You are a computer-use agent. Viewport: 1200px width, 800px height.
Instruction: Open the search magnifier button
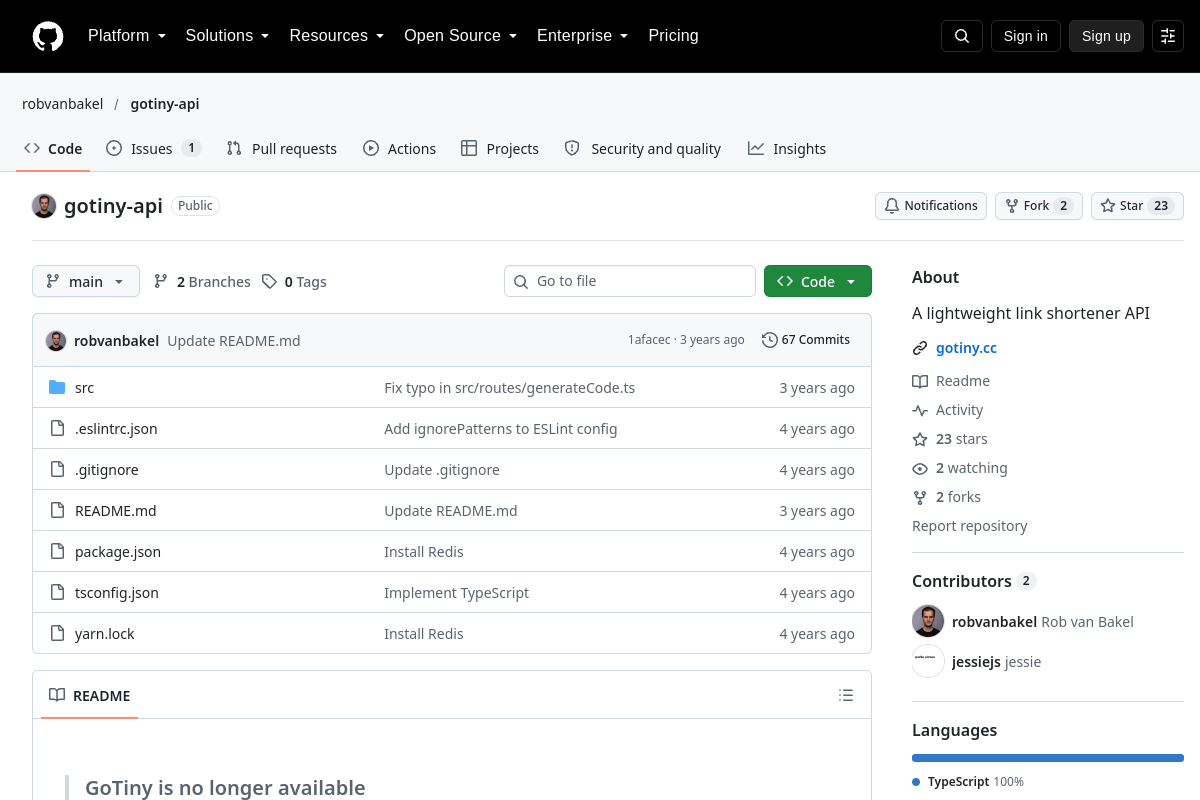pos(962,36)
